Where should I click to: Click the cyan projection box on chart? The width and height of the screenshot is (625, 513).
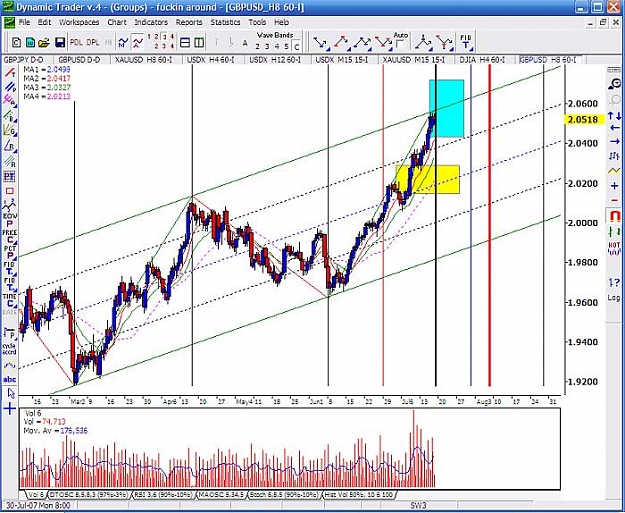(x=446, y=108)
